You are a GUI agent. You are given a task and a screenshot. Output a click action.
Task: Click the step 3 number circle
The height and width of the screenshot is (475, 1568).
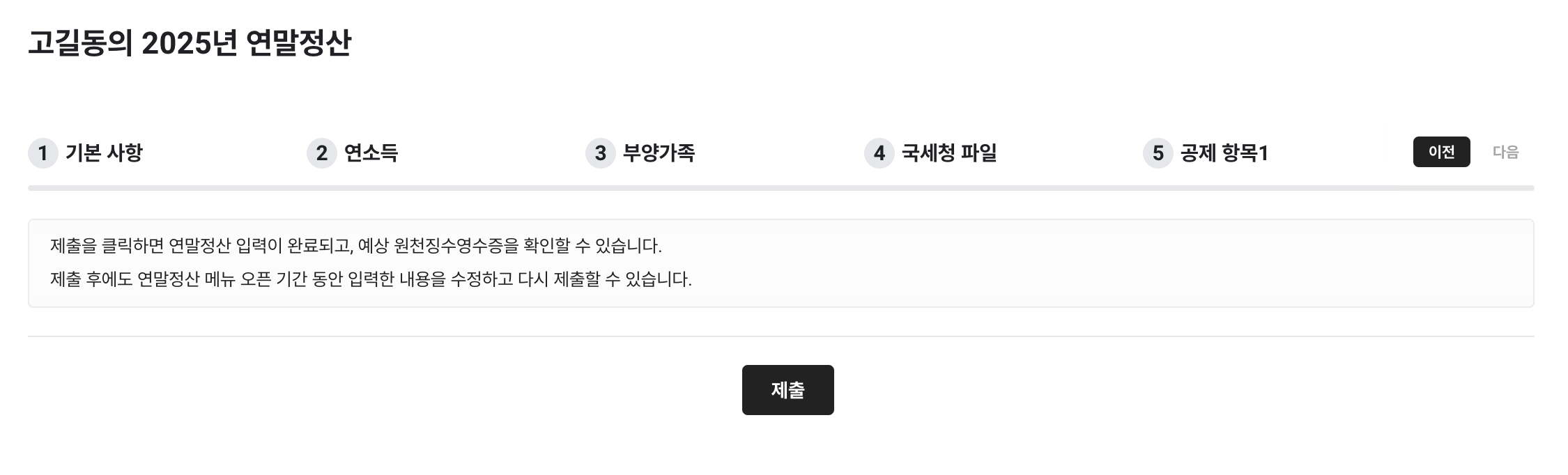pos(601,153)
